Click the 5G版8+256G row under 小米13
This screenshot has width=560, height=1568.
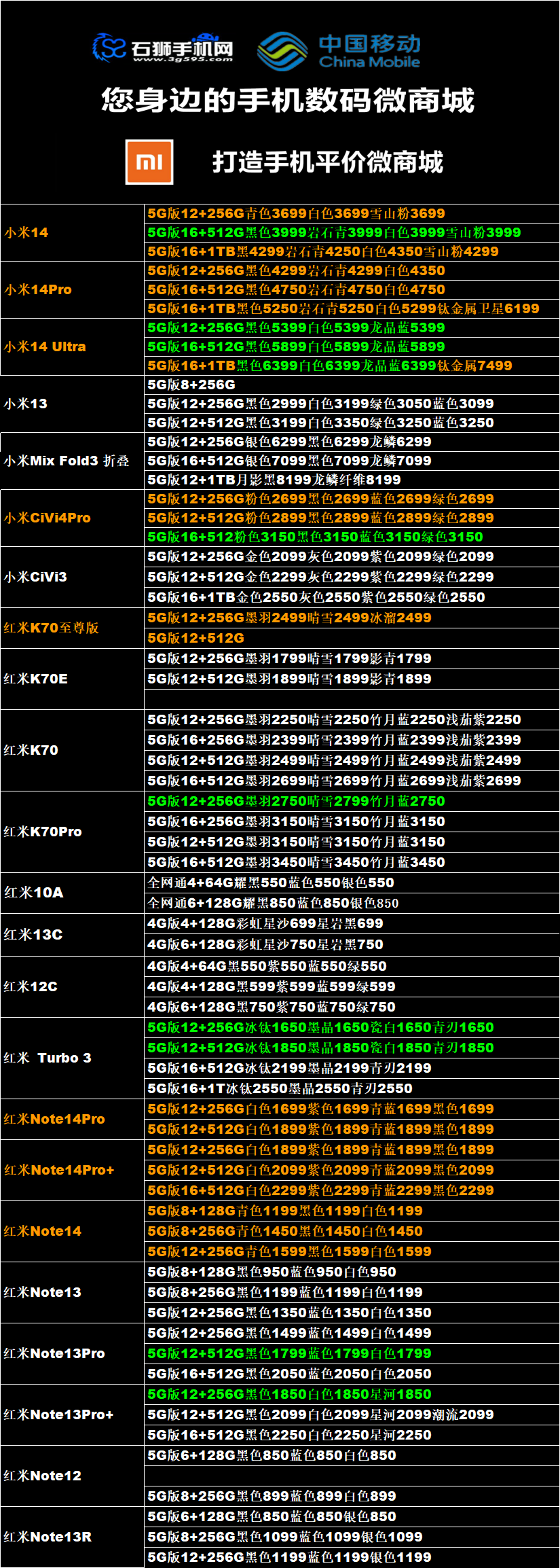click(x=352, y=385)
